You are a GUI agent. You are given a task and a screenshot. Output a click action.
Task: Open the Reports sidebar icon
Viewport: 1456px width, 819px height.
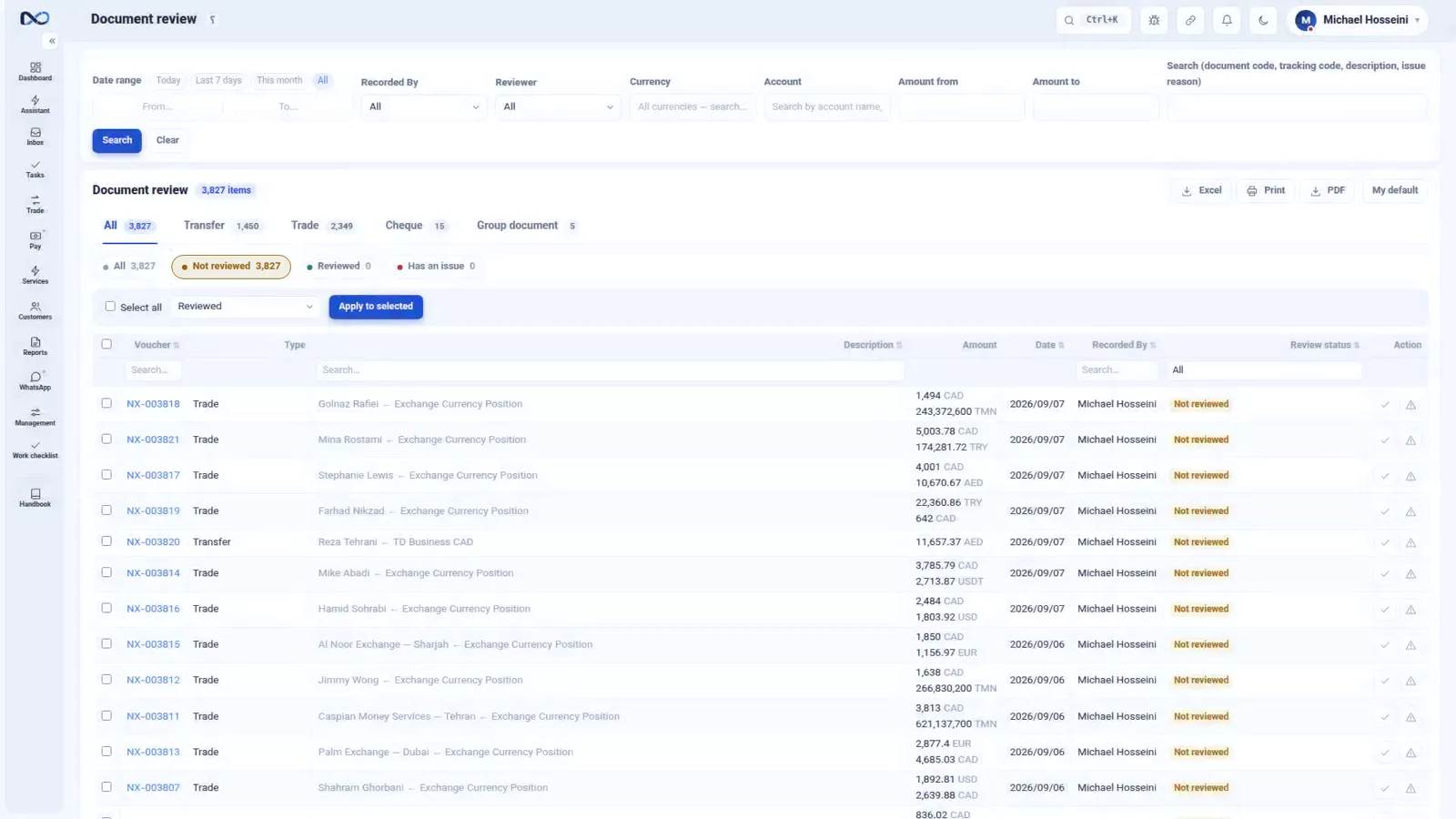35,346
